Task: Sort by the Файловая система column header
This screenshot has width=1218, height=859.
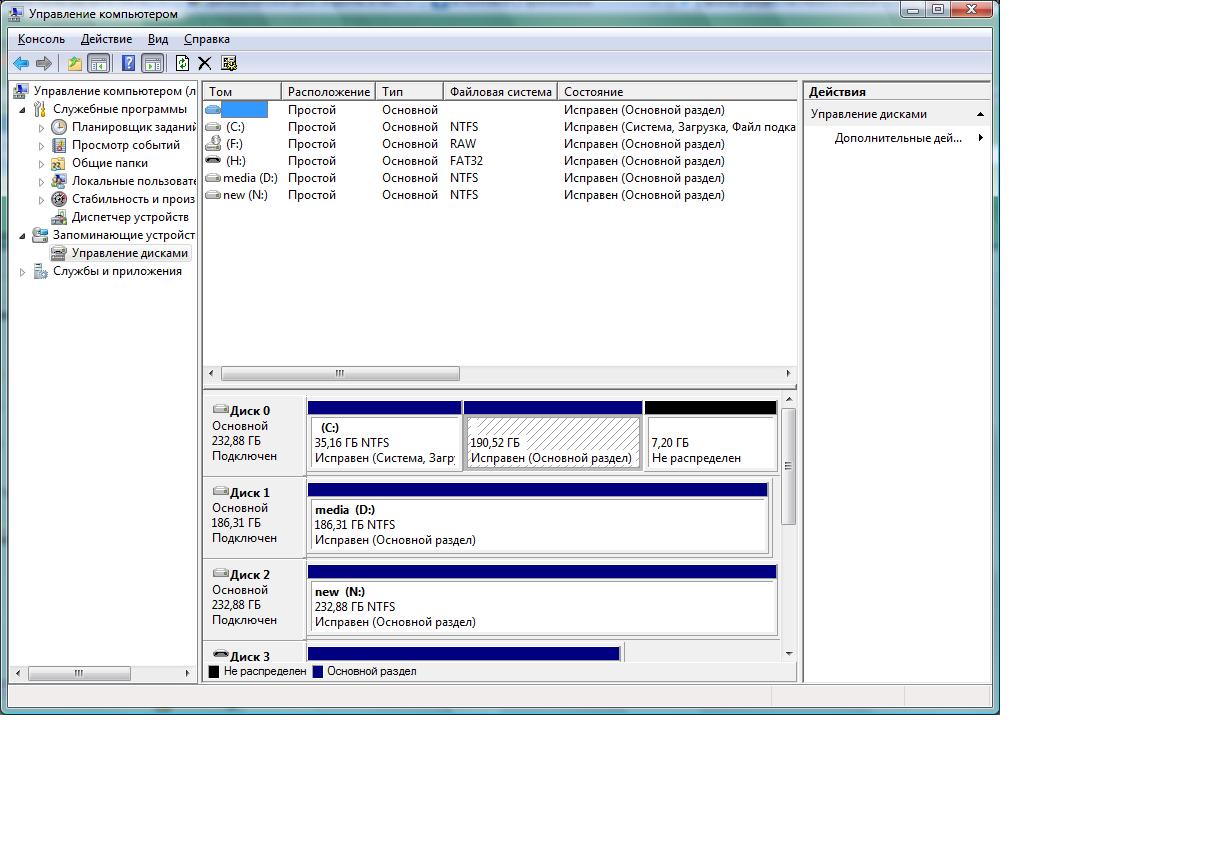Action: coord(501,92)
